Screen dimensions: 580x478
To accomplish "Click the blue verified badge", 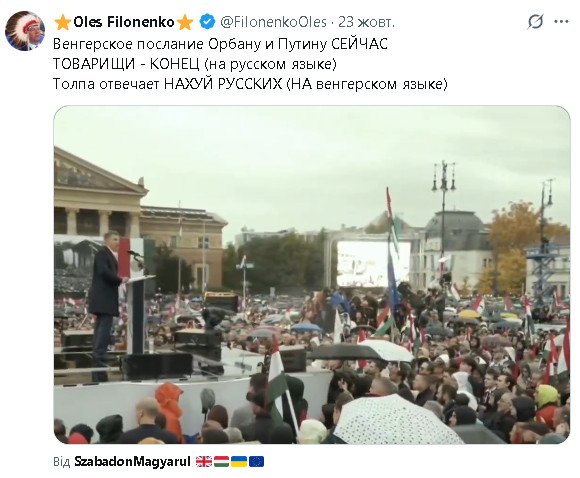I will [207, 22].
